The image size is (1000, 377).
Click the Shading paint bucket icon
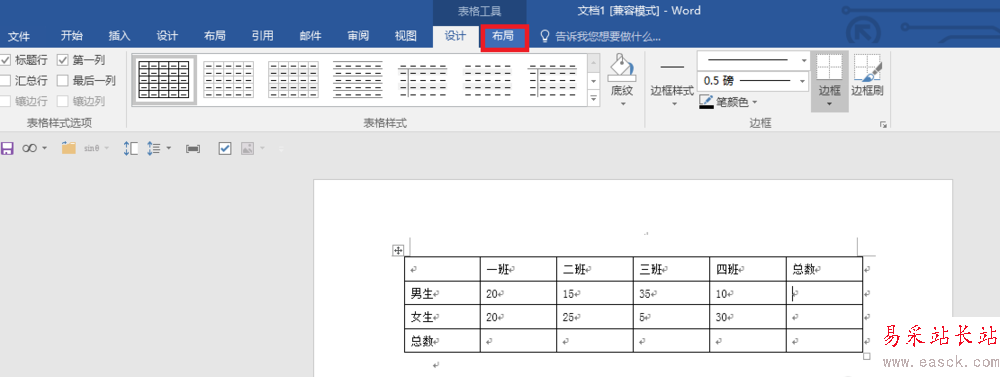[621, 68]
